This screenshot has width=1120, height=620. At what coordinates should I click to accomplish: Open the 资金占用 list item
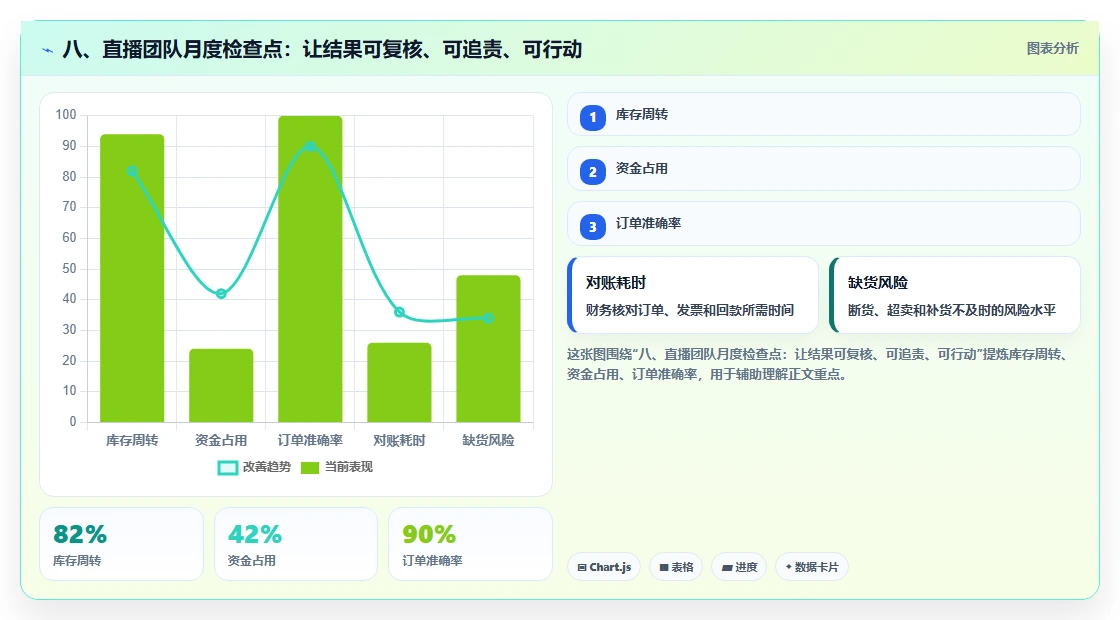(824, 169)
